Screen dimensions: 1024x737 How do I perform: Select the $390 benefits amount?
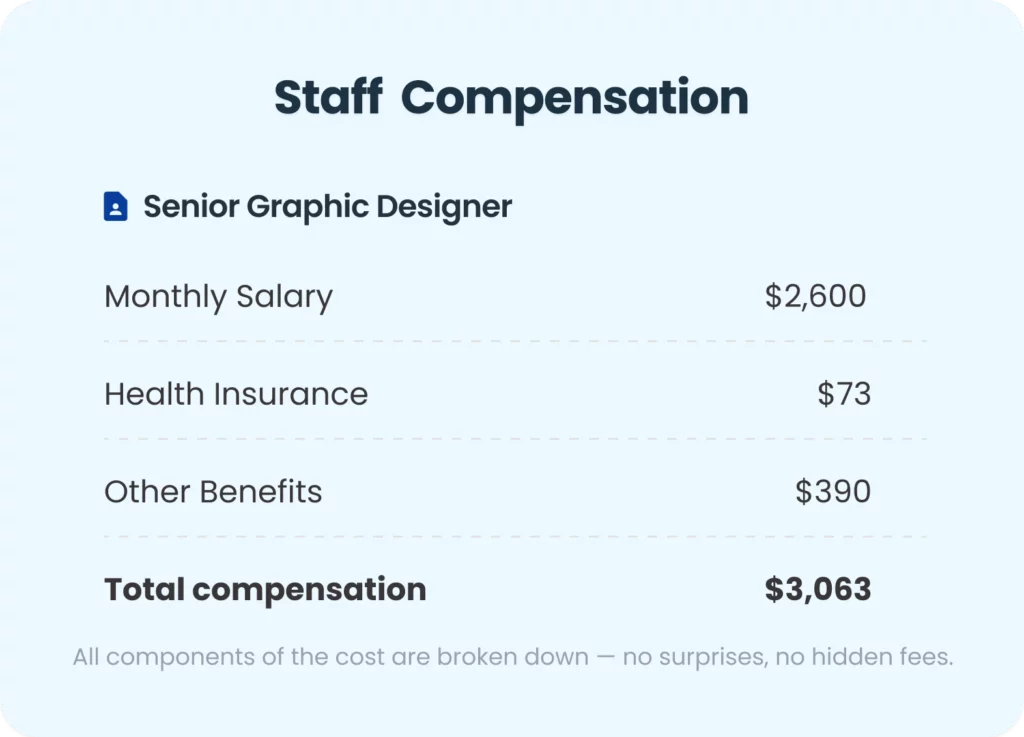click(833, 492)
